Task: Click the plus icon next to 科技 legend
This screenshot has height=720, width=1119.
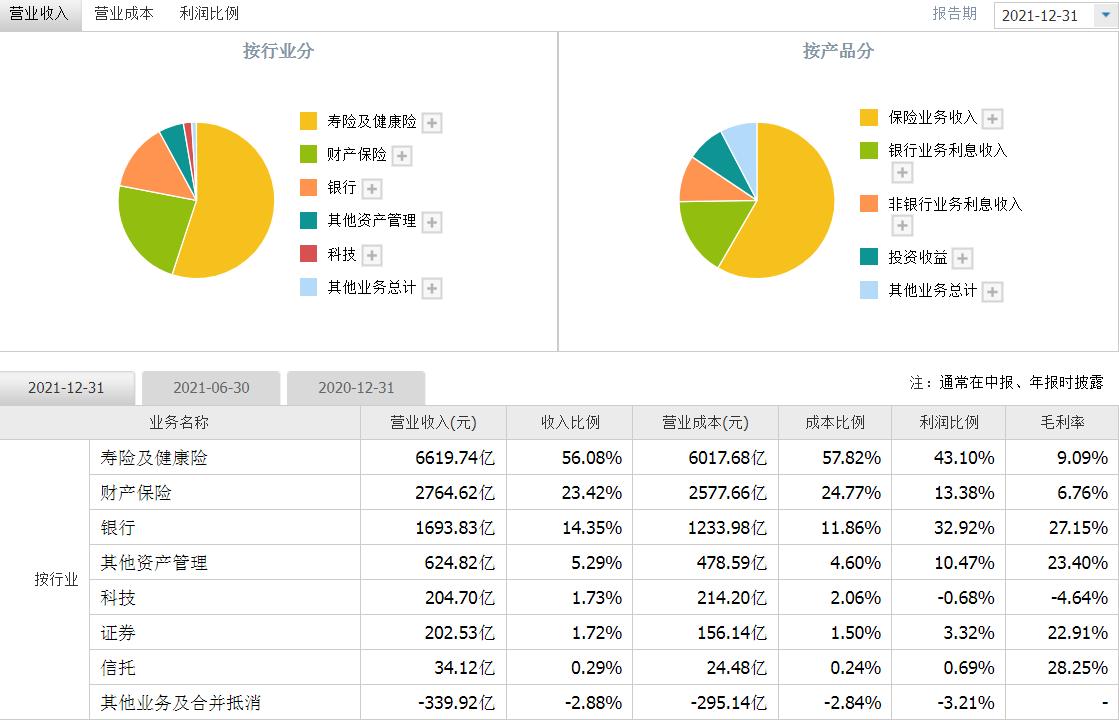Action: 372,255
